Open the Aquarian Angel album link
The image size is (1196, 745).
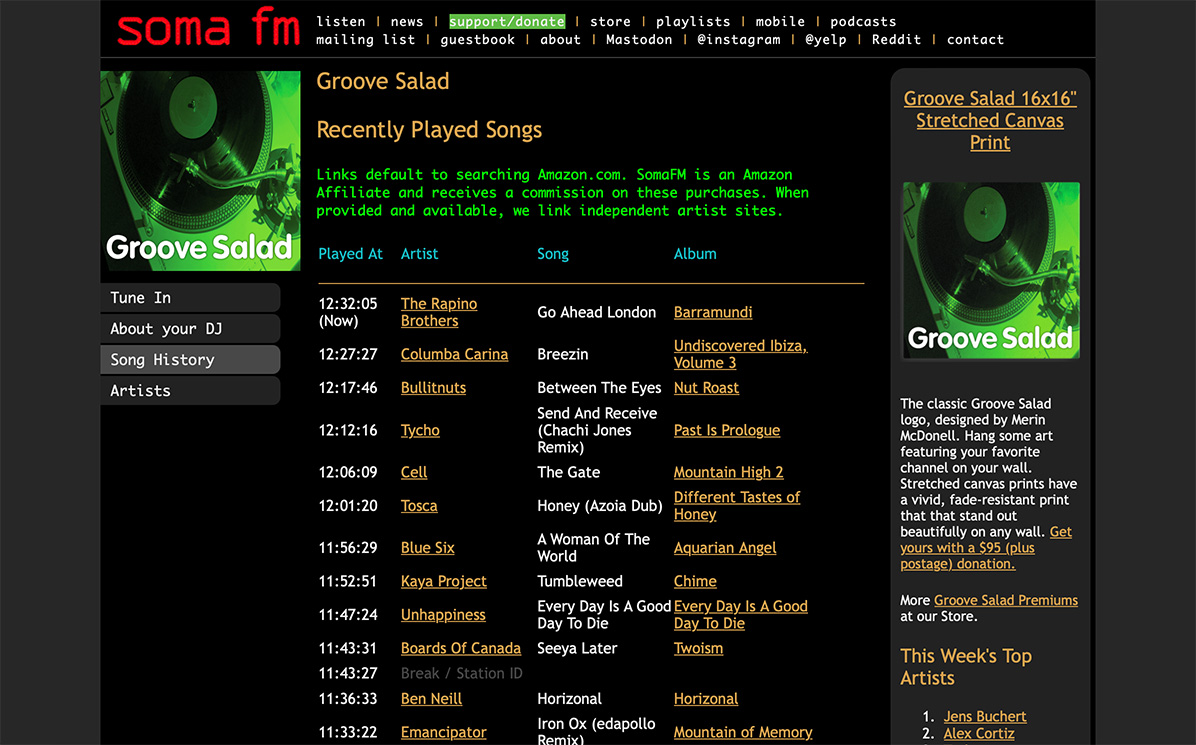(x=725, y=548)
